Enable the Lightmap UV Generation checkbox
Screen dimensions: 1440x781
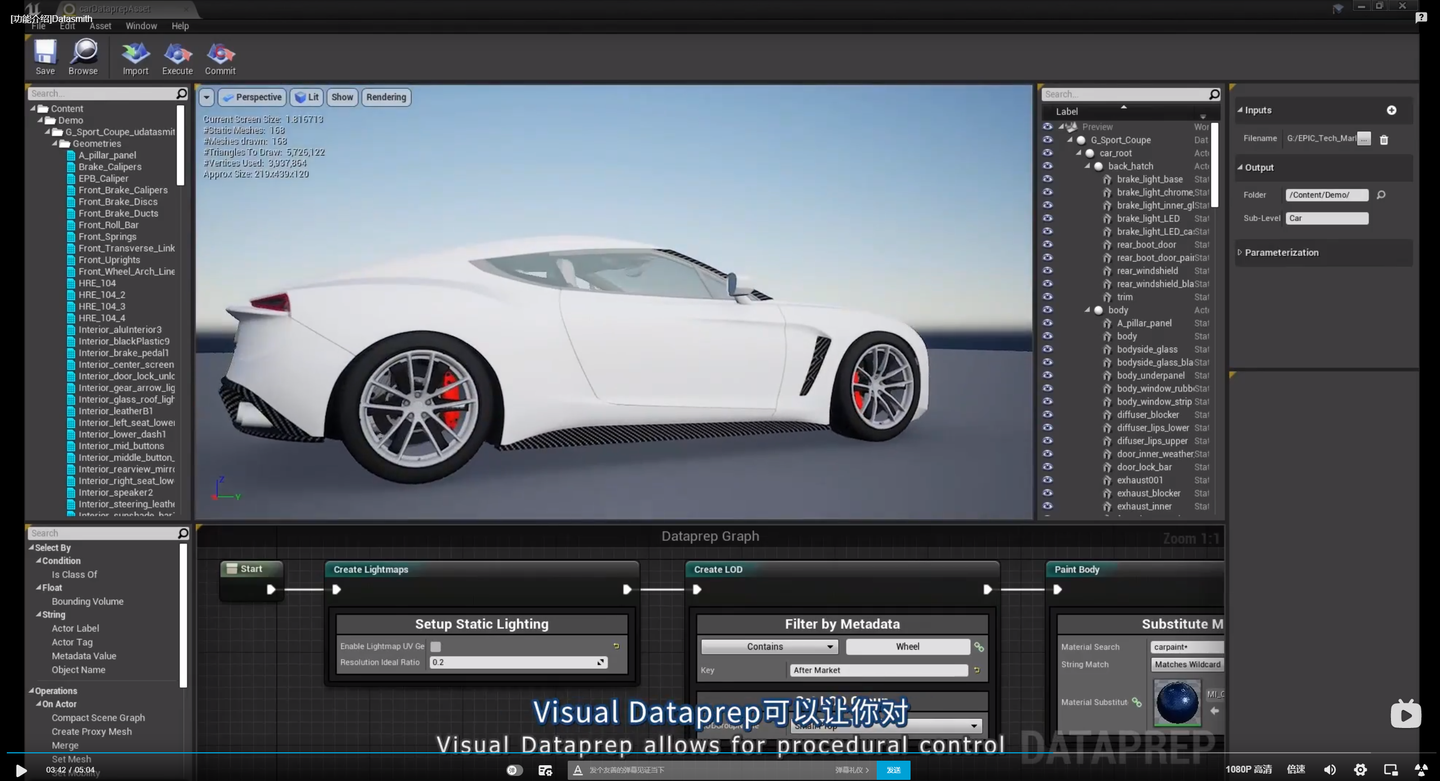pos(435,647)
